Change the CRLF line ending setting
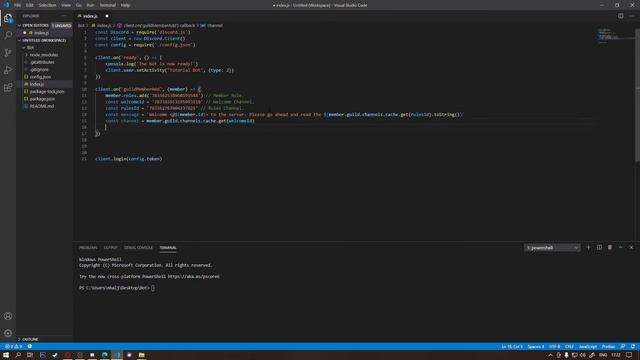This screenshot has height=360, width=640. (x=569, y=347)
